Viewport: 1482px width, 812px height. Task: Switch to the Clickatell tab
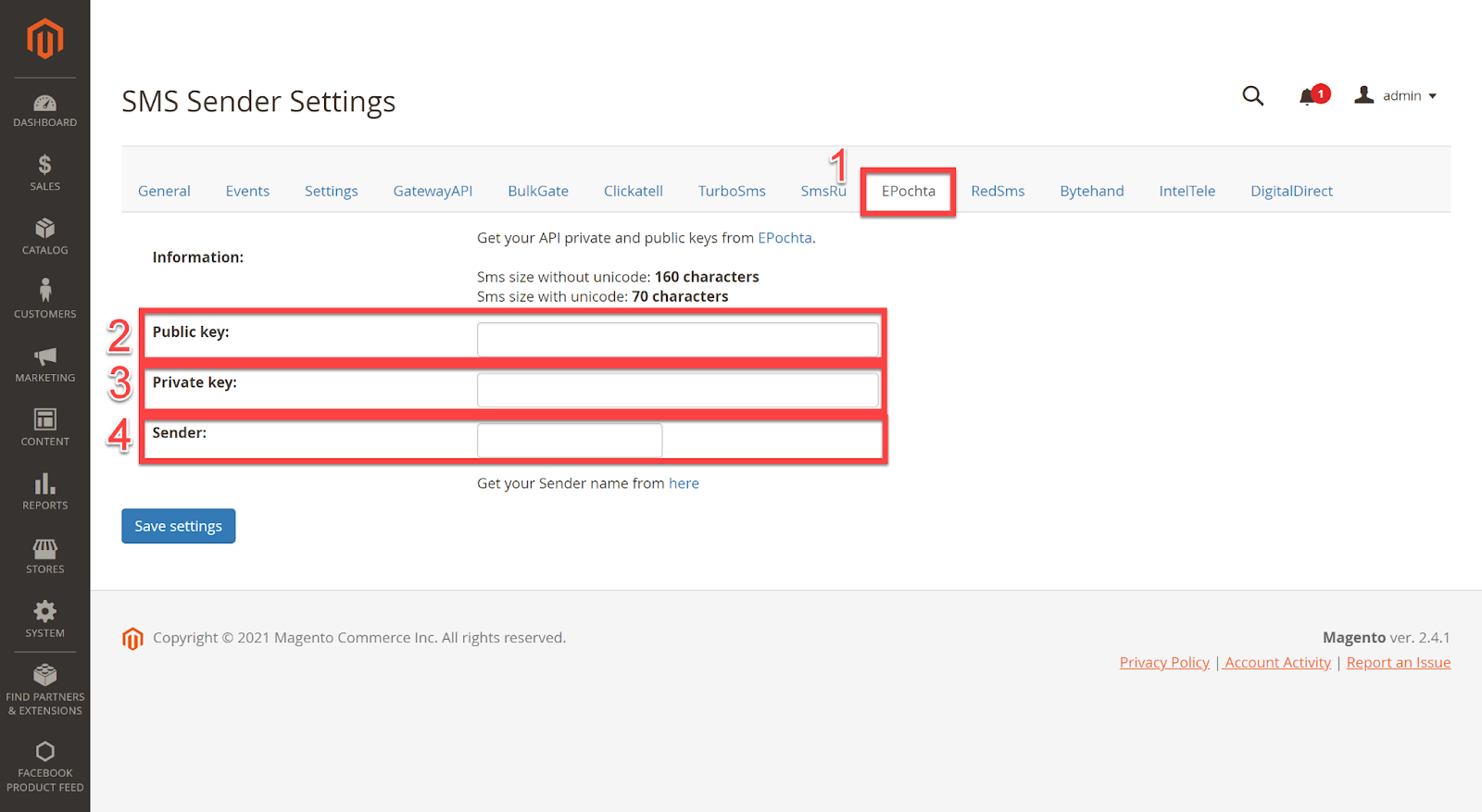(634, 191)
